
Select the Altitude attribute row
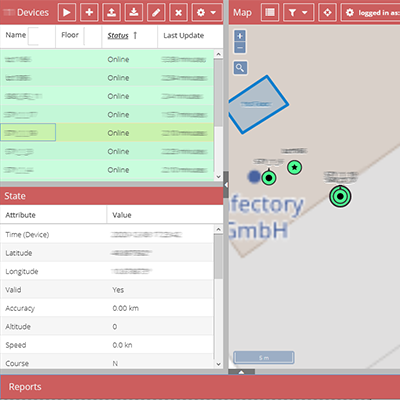click(x=107, y=326)
